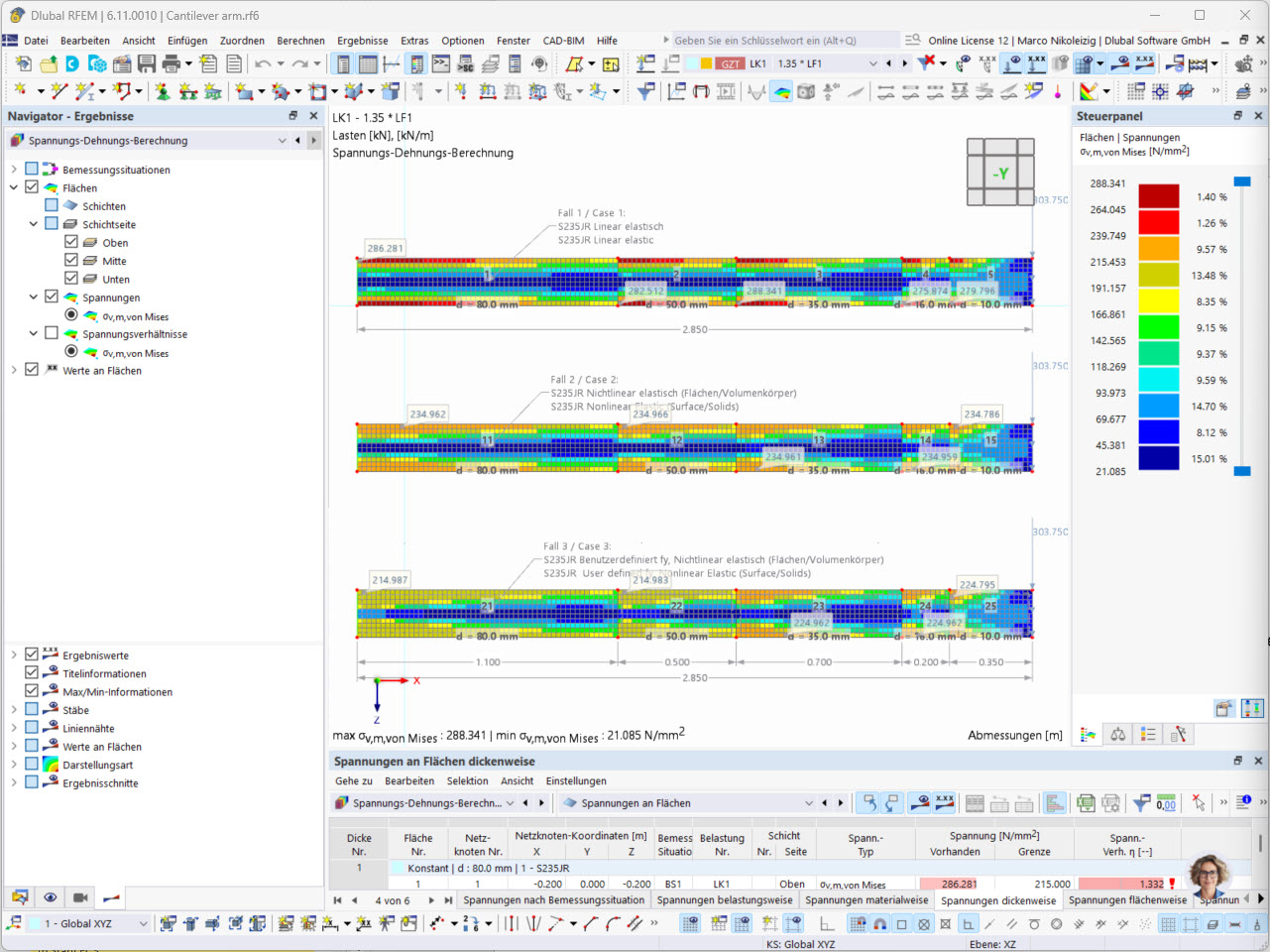
Task: Uncheck the Mitte layer side checkbox
Action: (x=71, y=261)
